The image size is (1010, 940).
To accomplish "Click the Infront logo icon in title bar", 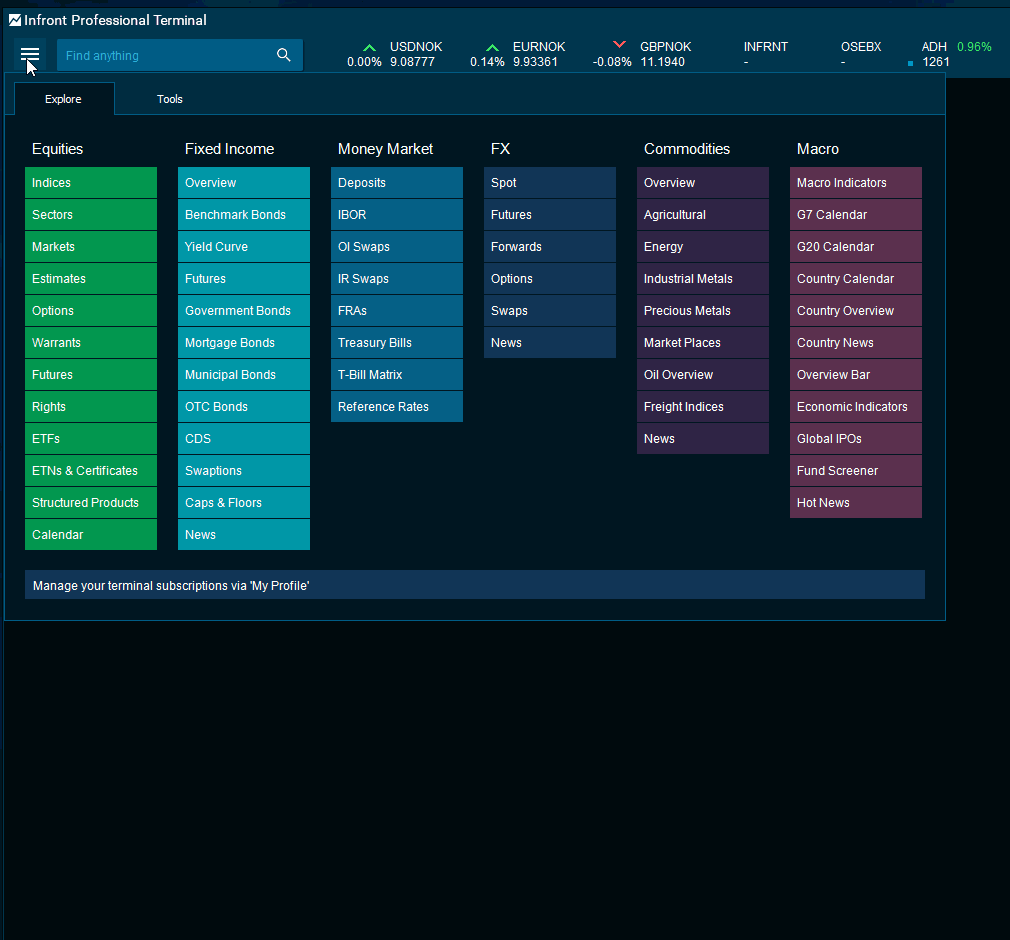I will (15, 20).
